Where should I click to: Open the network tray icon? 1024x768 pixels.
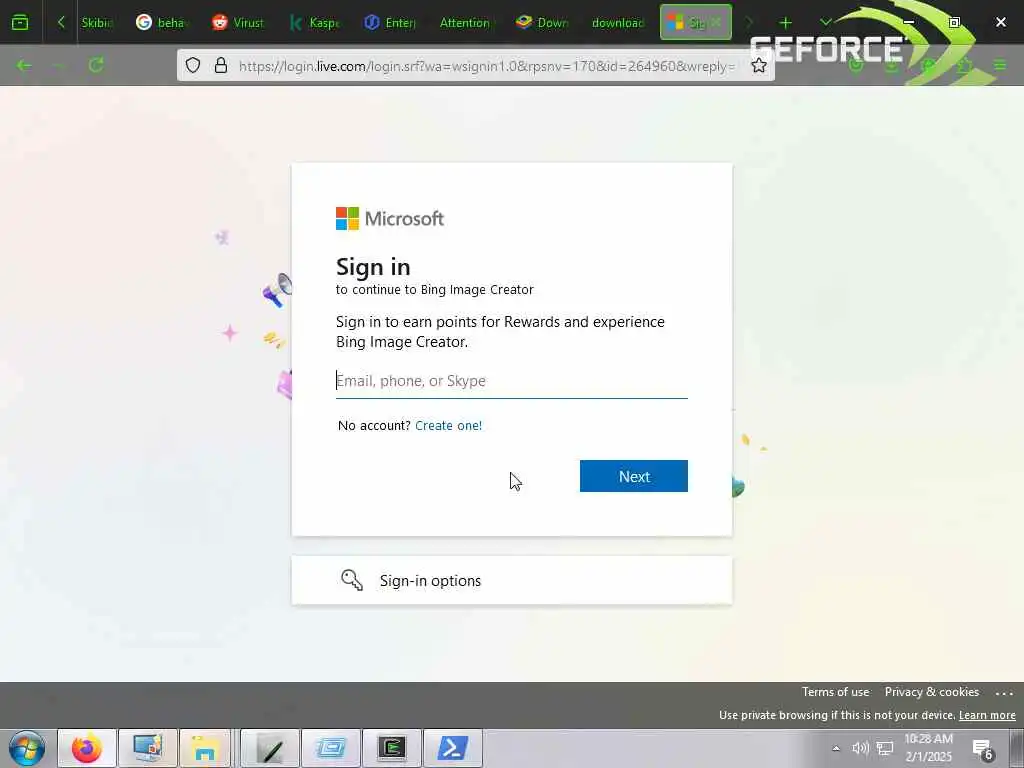coord(885,748)
